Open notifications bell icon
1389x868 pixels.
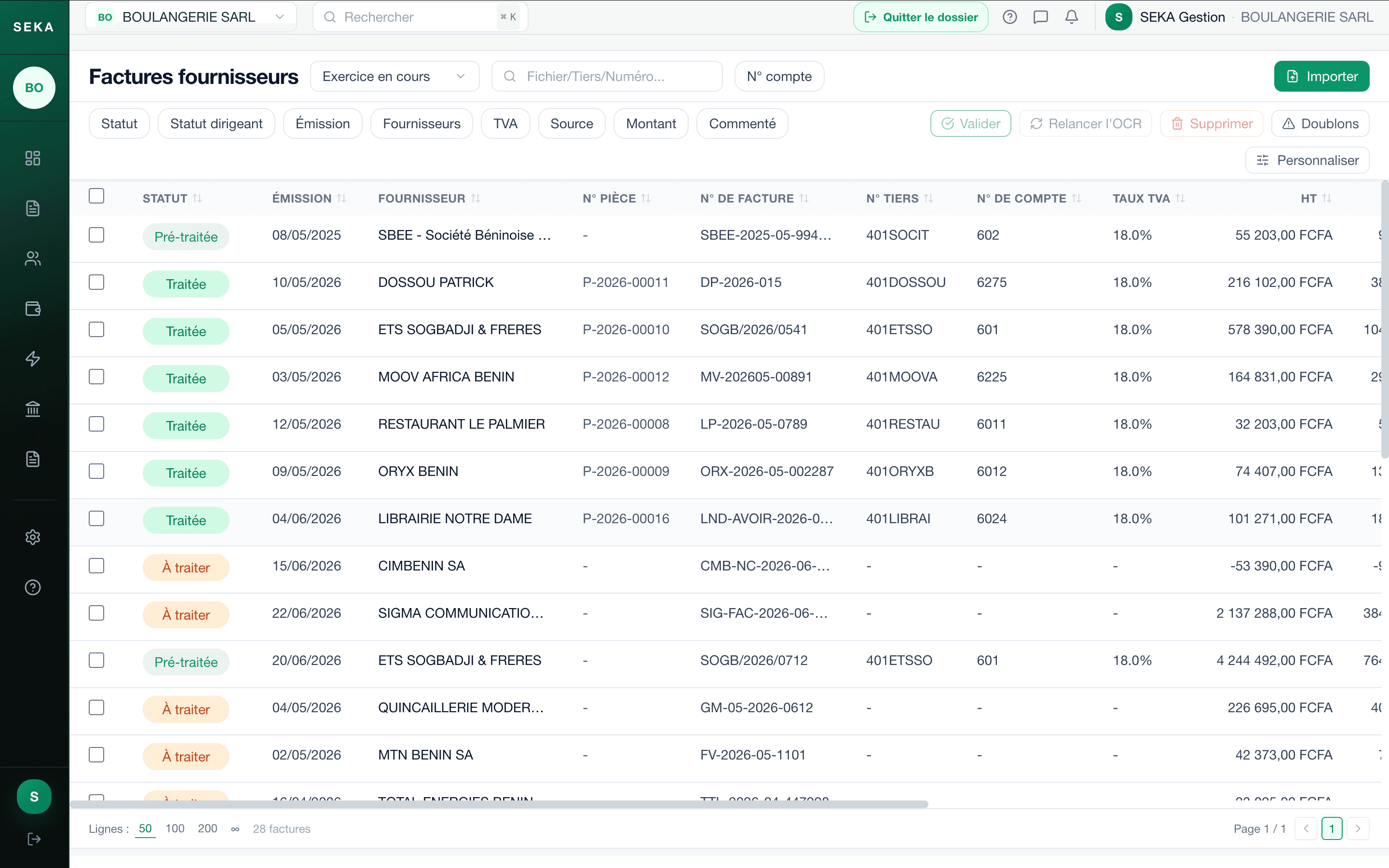pos(1071,17)
